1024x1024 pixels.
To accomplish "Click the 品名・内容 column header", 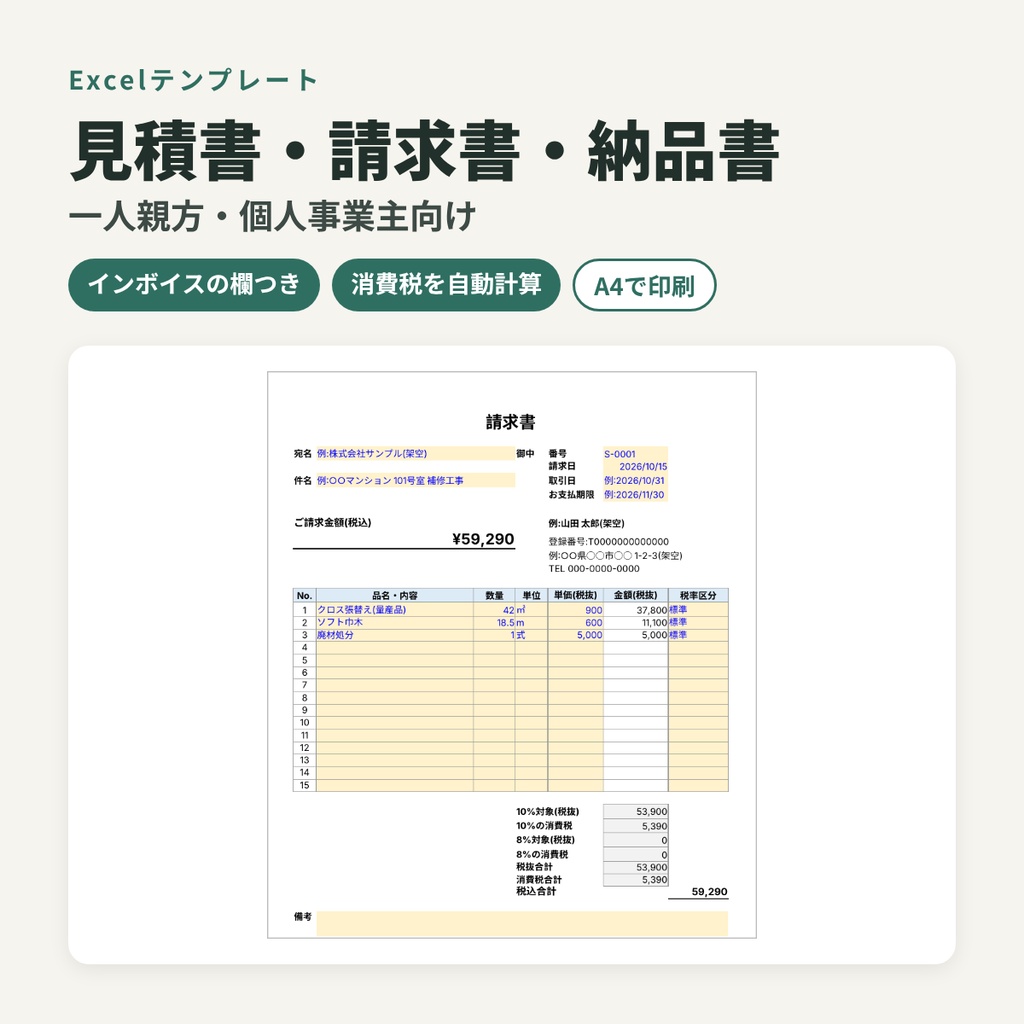I will tap(394, 596).
